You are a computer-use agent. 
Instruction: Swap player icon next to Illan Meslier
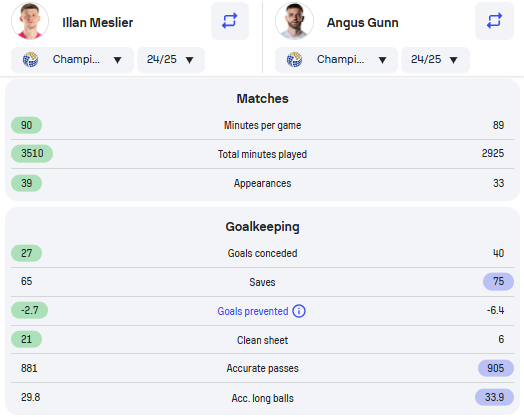(x=230, y=21)
